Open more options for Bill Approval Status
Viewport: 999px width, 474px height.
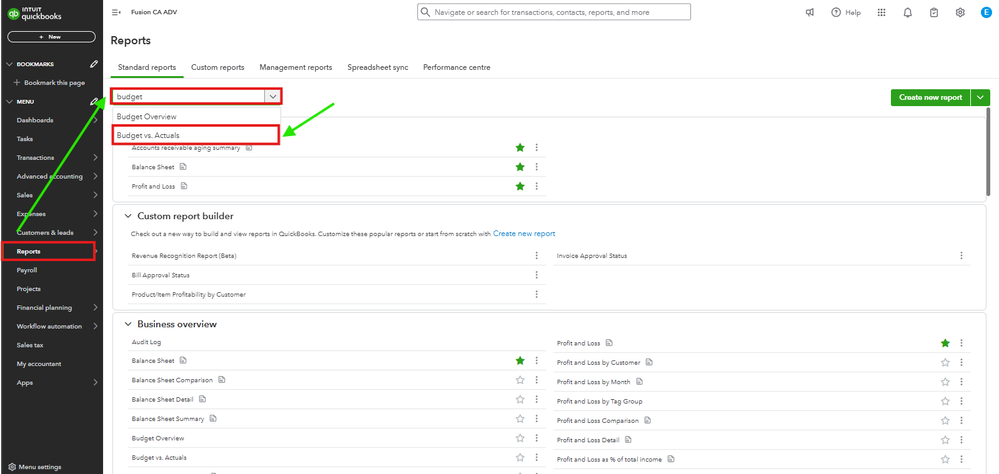tap(536, 275)
